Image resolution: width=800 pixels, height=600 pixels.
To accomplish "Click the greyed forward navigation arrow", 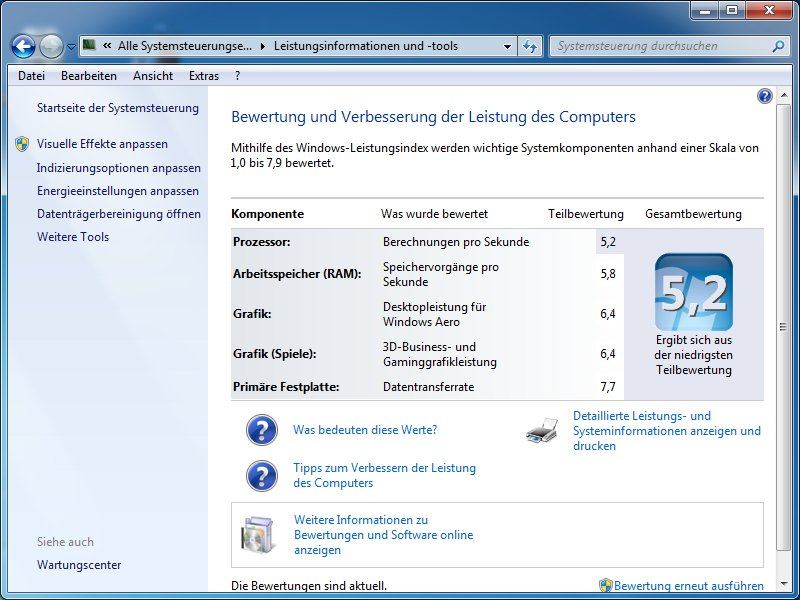I will pyautogui.click(x=51, y=46).
